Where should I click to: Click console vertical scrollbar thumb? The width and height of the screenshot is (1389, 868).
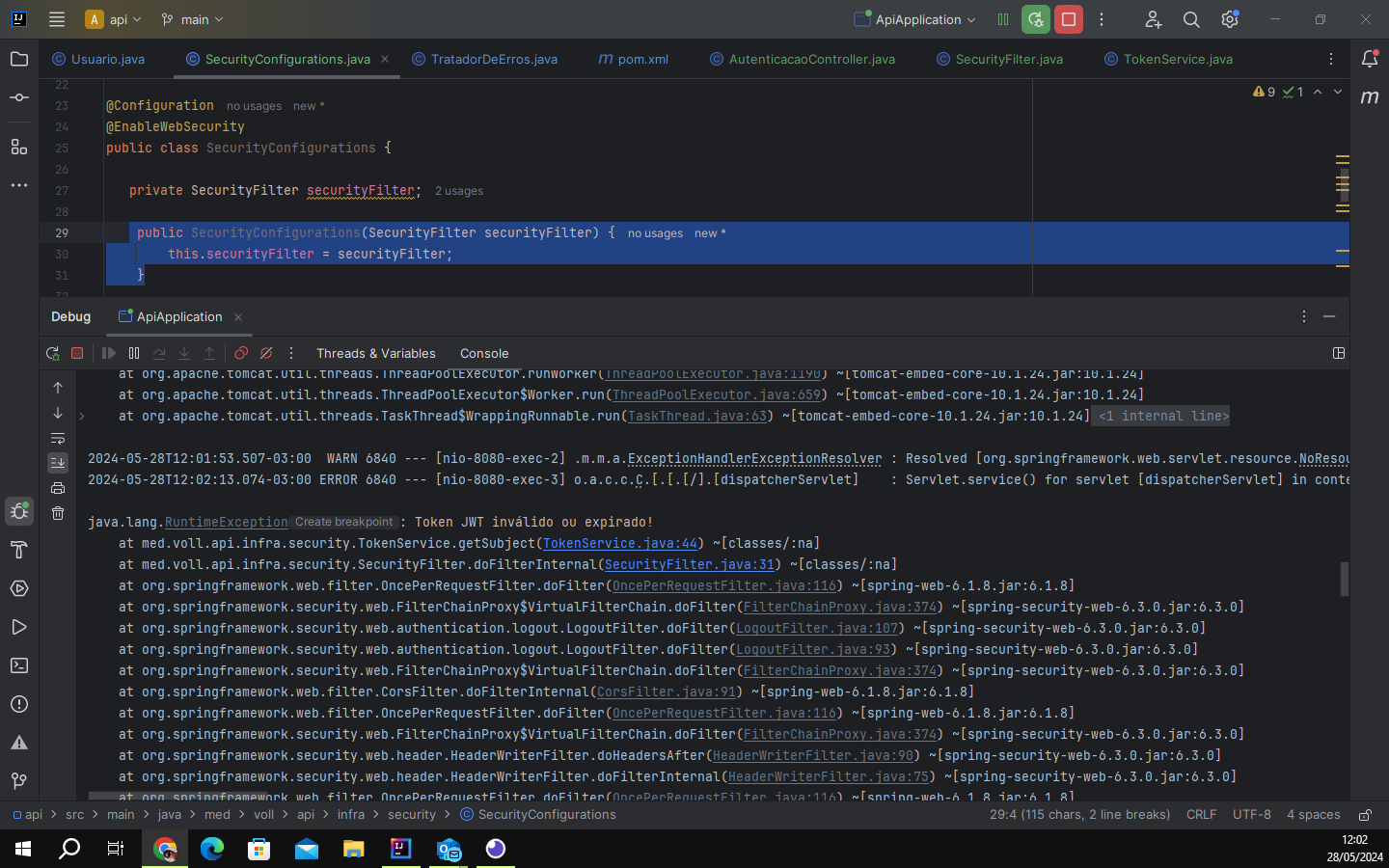1344,579
